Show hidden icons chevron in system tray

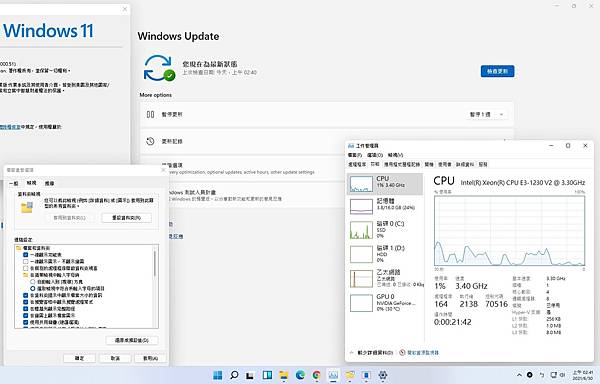pyautogui.click(x=519, y=375)
